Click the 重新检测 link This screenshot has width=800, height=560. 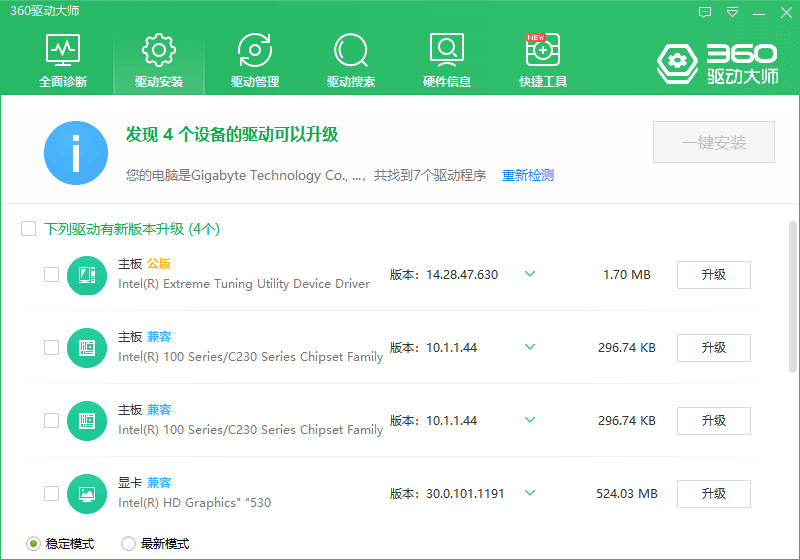coord(528,175)
